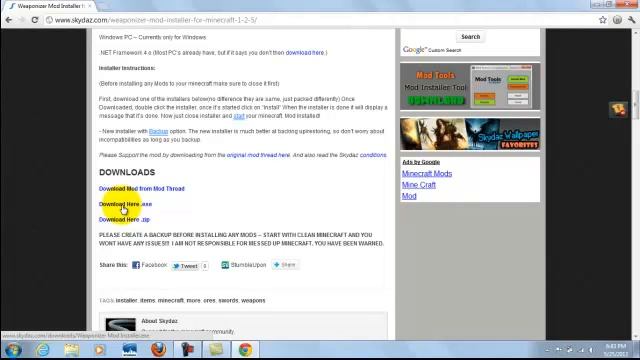Open the Mine Craft ad link
Image resolution: width=640 pixels, height=360 pixels.
418,185
